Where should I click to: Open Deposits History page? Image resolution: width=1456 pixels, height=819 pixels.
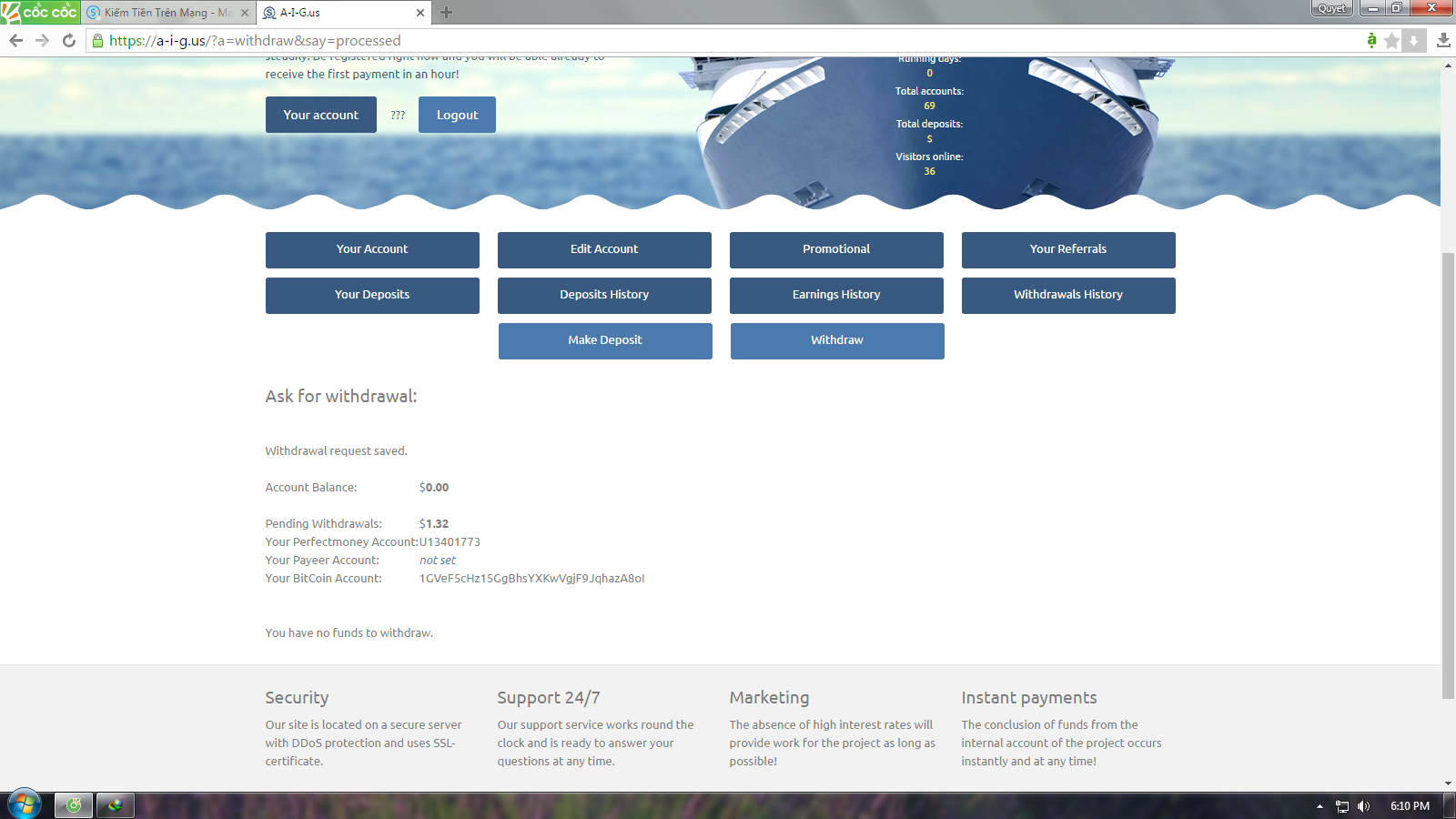coord(604,295)
